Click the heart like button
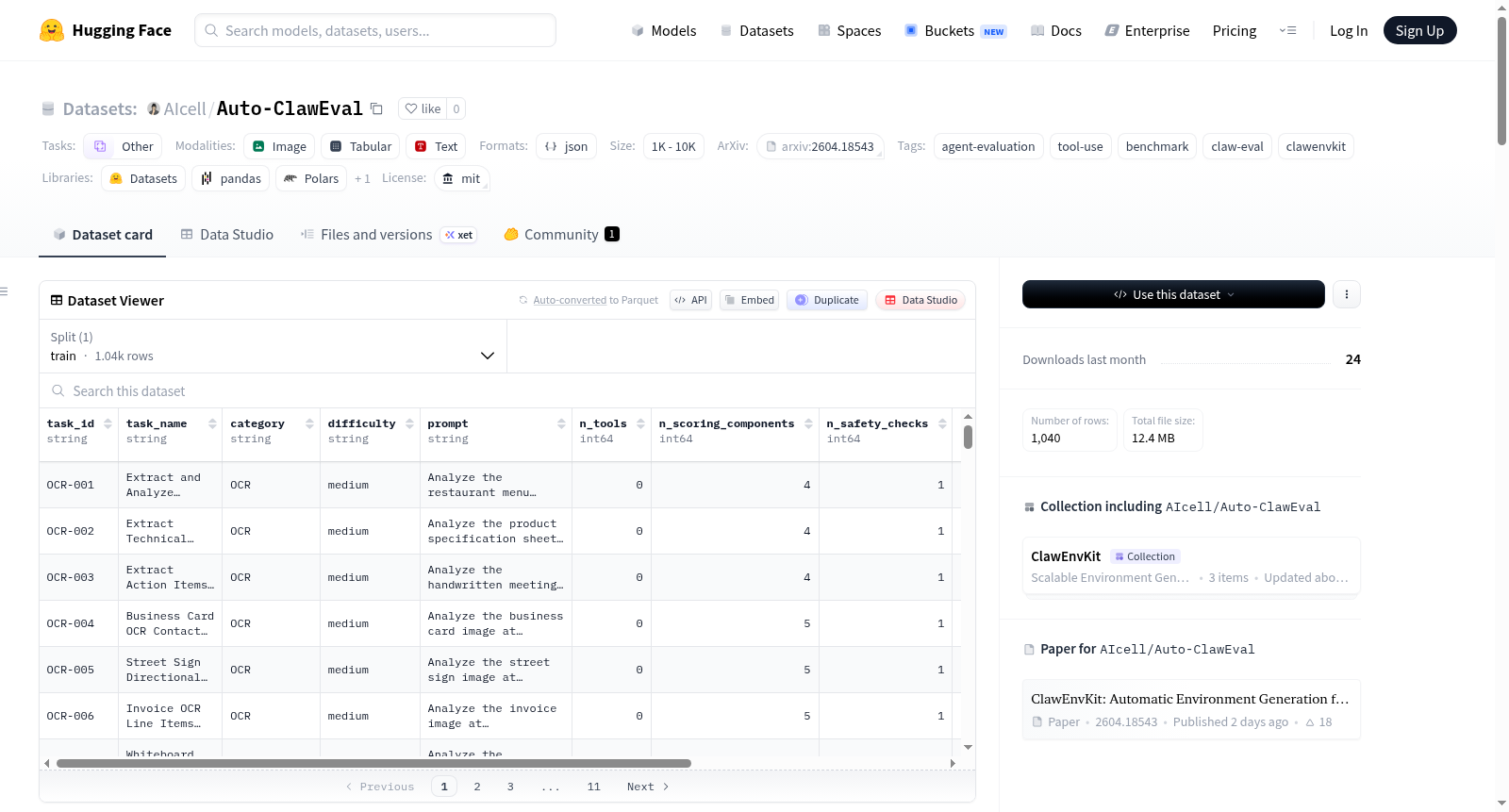This screenshot has height=812, width=1509. coord(423,108)
